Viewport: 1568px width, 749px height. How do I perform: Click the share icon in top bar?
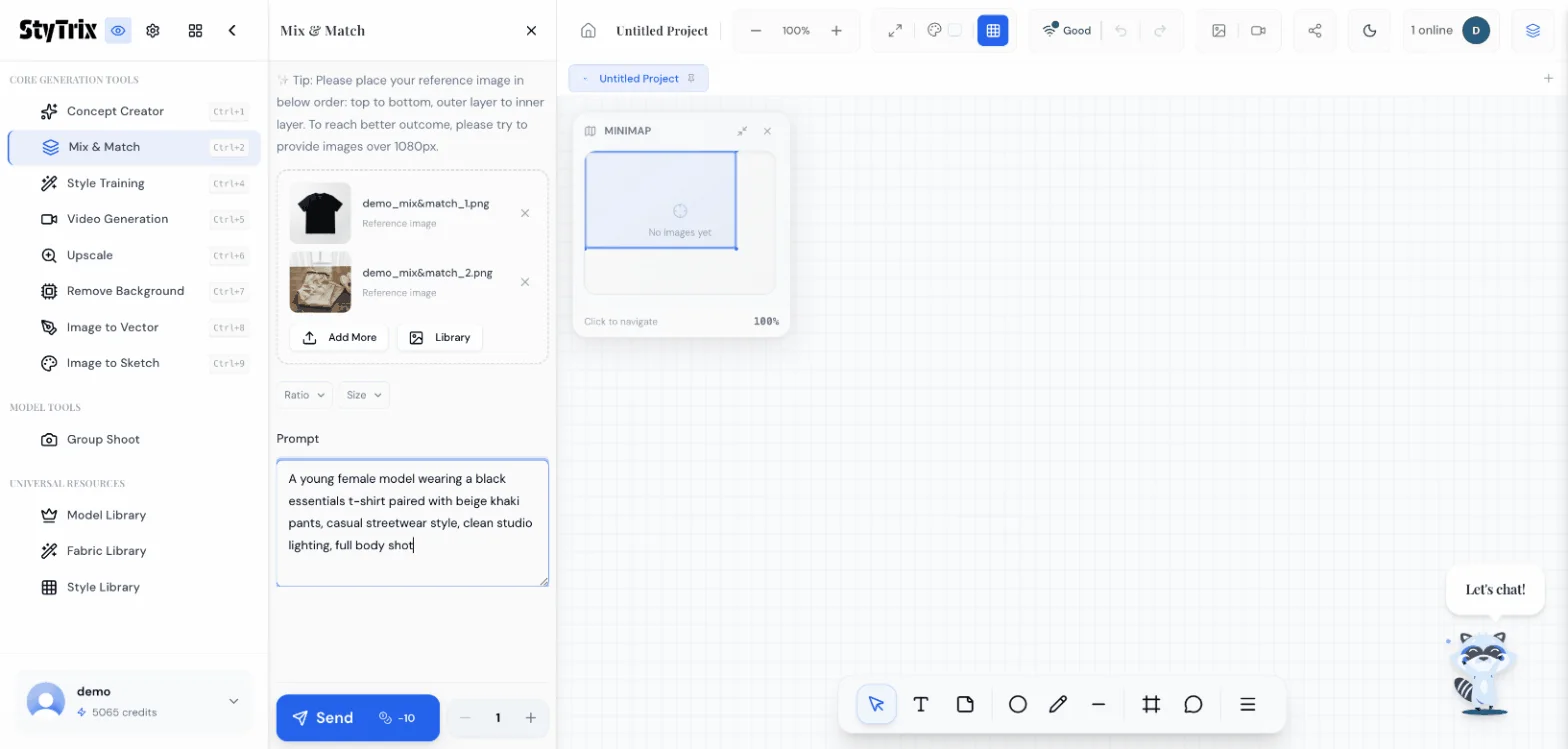(1314, 30)
